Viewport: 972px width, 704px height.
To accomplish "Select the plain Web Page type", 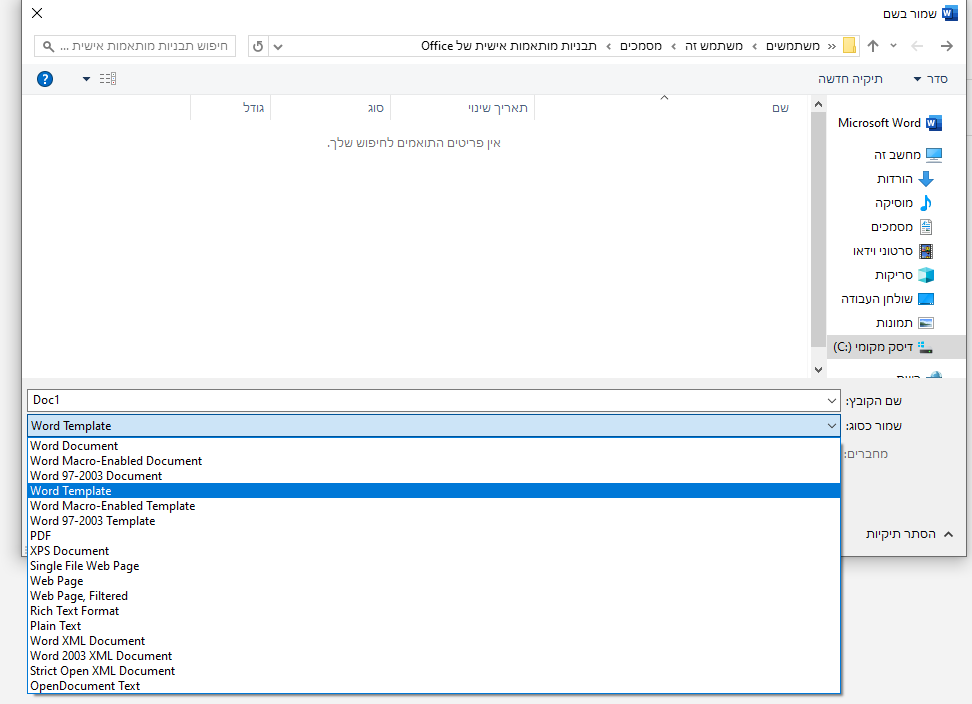I will tap(434, 581).
